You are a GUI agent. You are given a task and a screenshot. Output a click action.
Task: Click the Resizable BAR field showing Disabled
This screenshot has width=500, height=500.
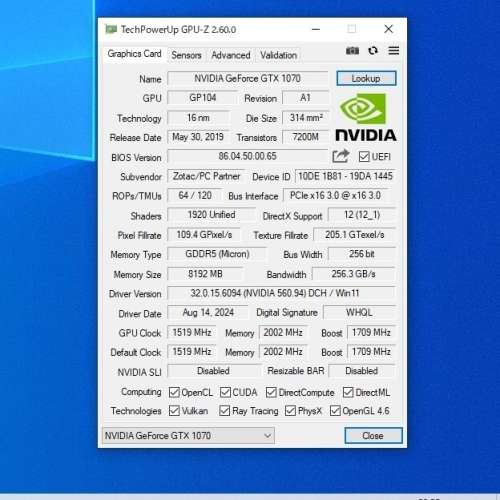point(362,371)
